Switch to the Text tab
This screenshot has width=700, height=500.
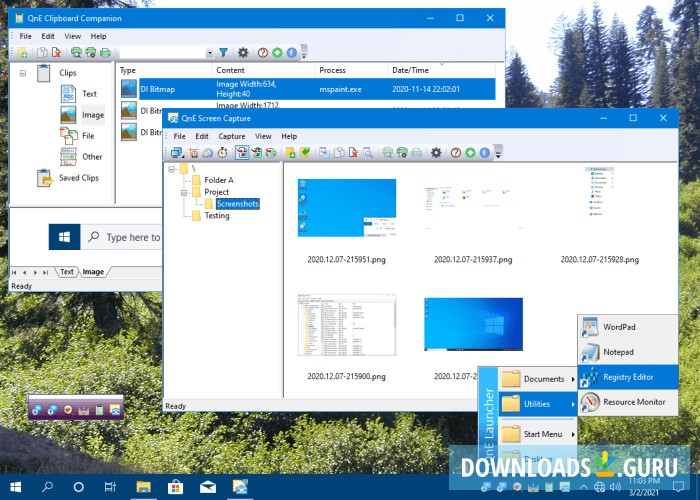pos(67,271)
